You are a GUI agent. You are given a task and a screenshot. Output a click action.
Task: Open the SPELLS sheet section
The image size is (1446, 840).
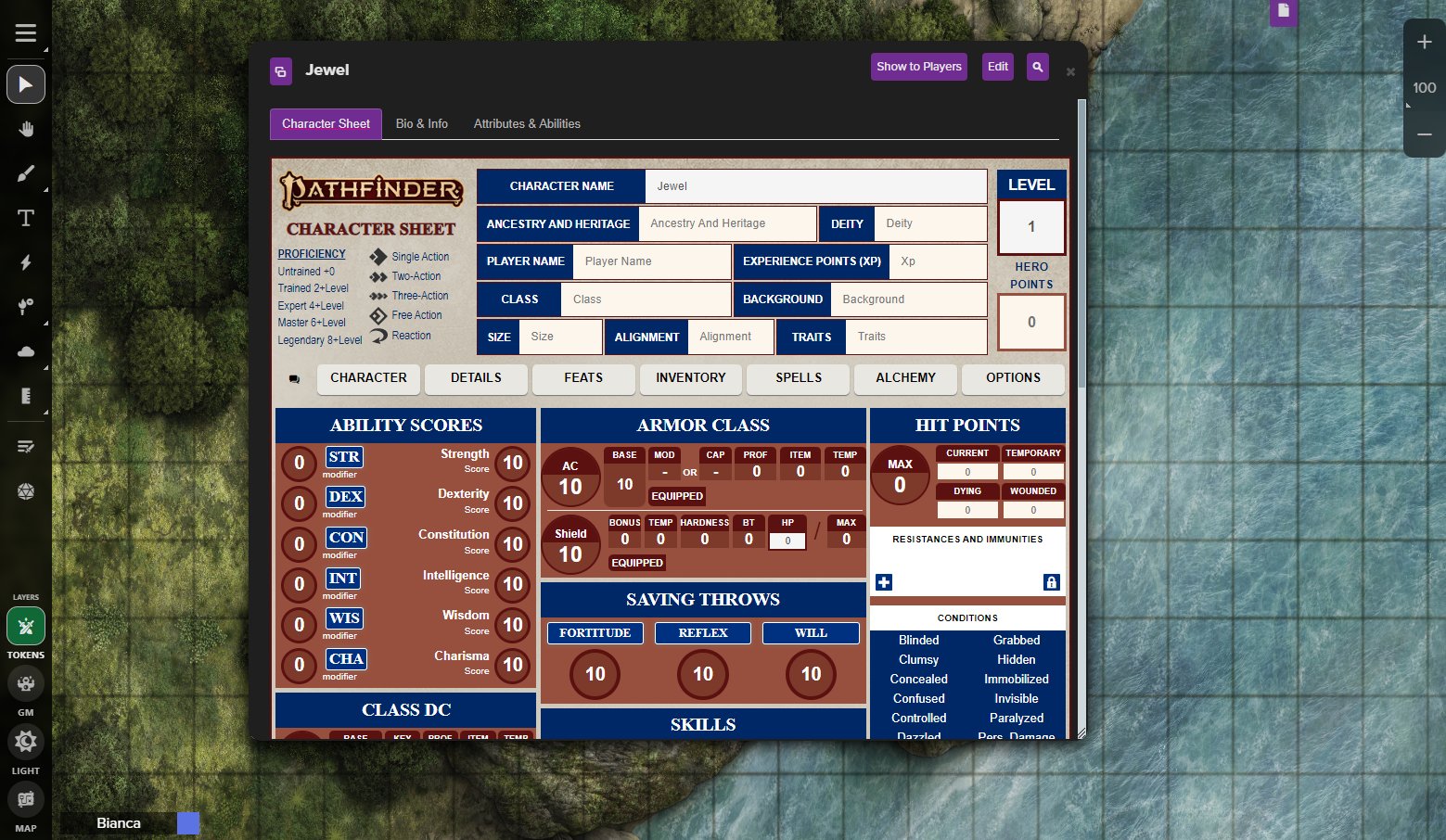point(799,378)
